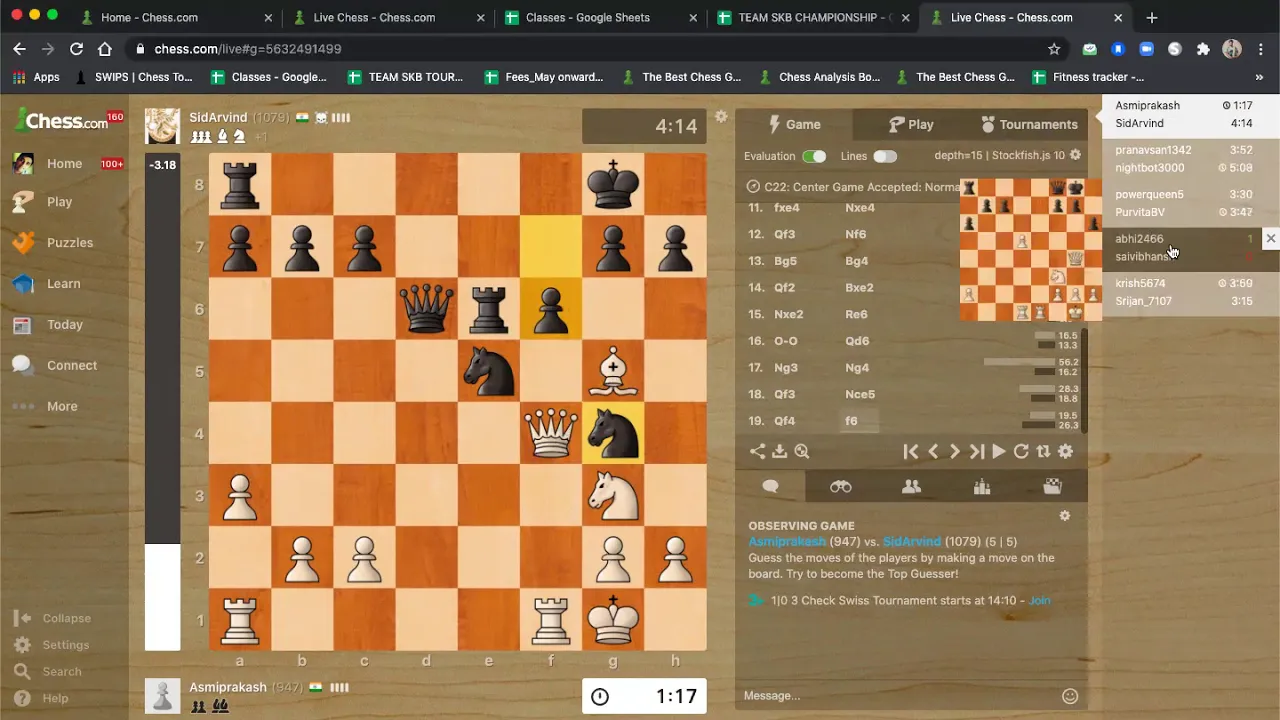The image size is (1280, 720).
Task: Click the evaluation bar
Action: point(162,401)
